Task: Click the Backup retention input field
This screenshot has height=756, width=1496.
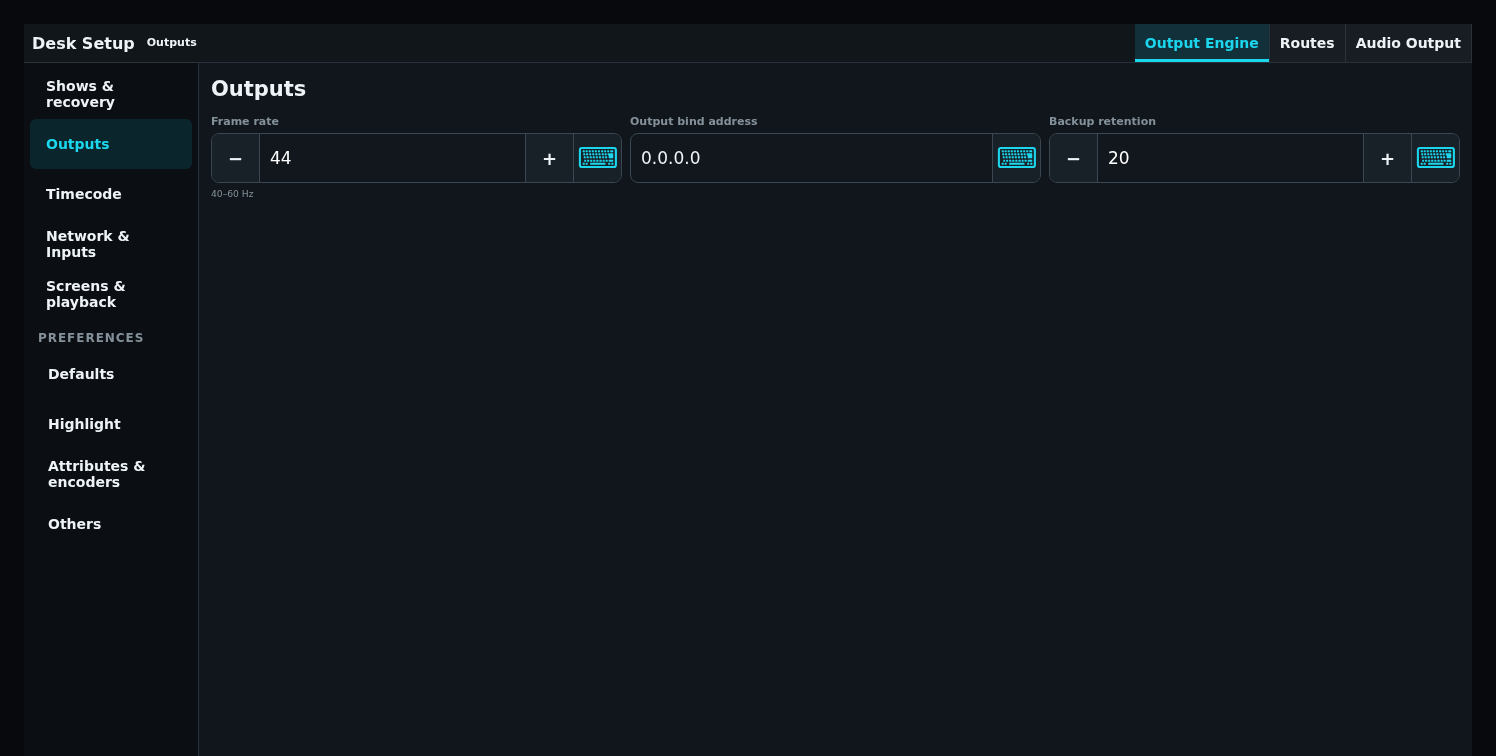Action: click(x=1230, y=158)
